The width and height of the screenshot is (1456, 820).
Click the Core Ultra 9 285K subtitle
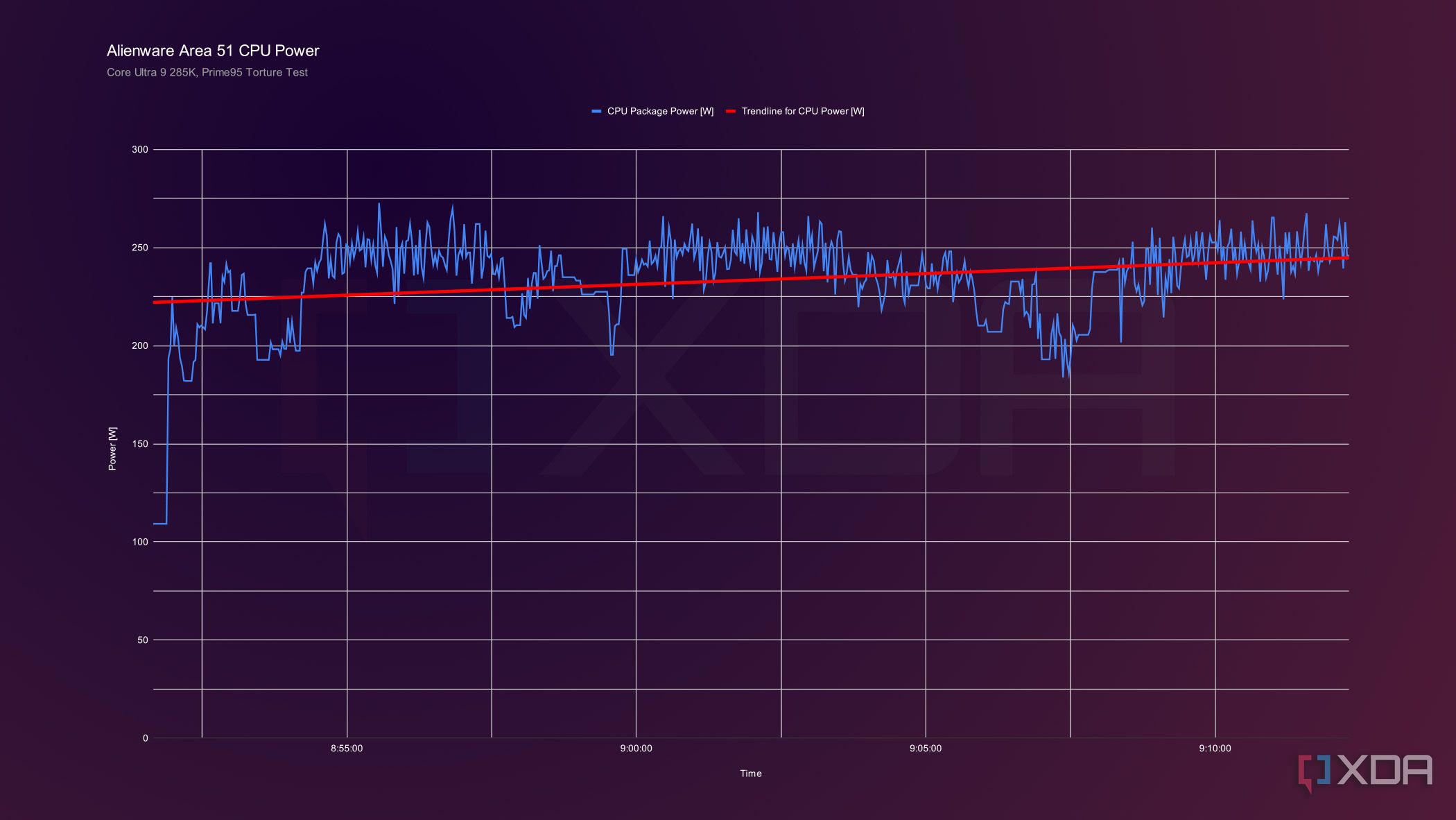pyautogui.click(x=207, y=72)
